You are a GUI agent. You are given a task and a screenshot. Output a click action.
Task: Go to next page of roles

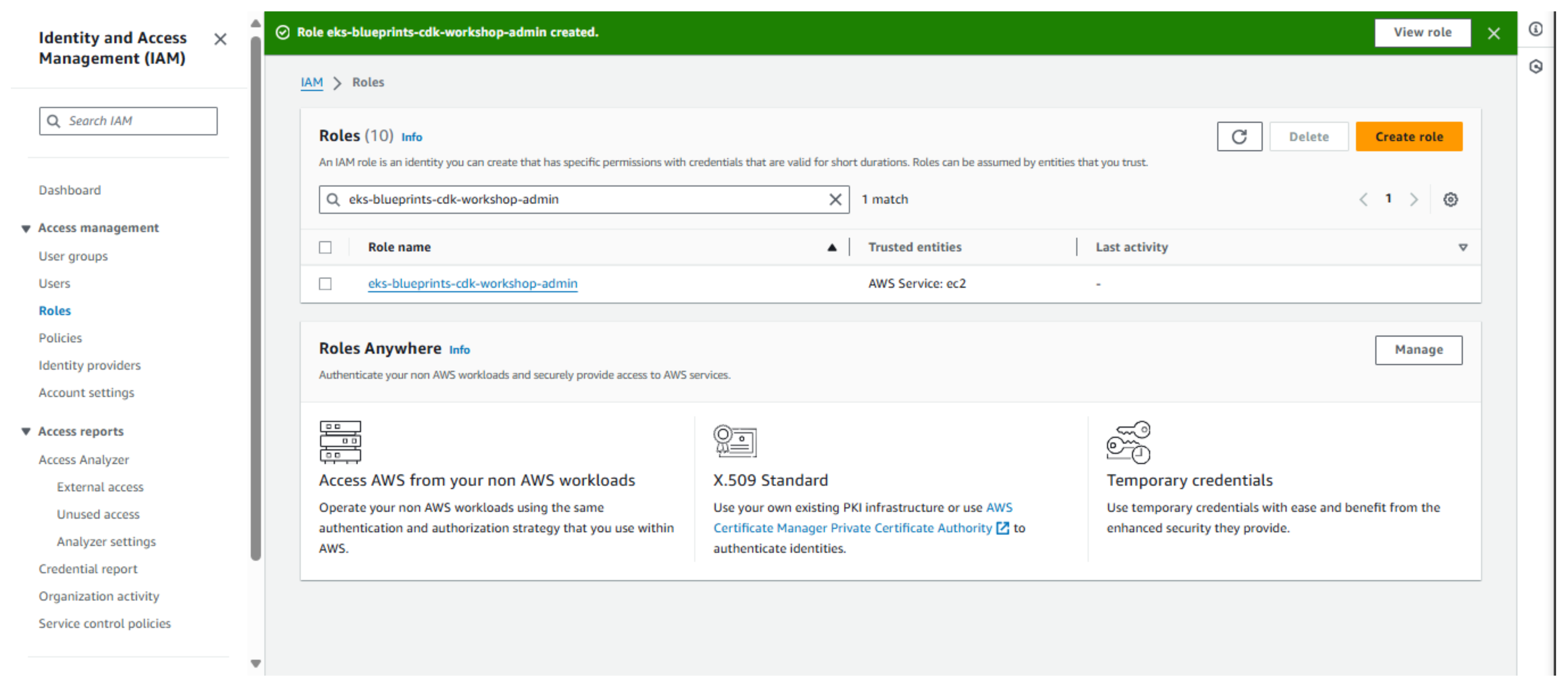click(1413, 200)
